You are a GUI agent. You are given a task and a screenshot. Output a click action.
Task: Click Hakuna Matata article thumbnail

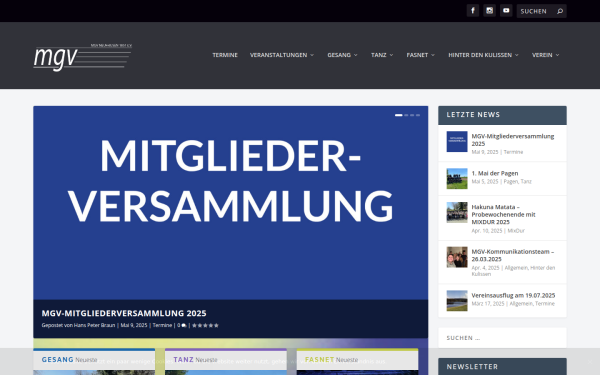click(457, 212)
